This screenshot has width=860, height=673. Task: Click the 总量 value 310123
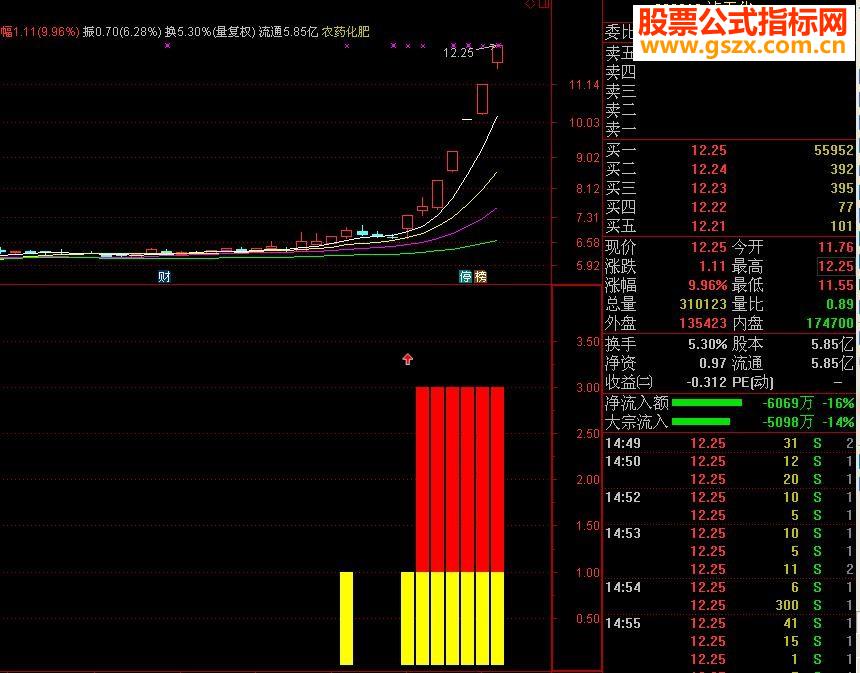703,304
